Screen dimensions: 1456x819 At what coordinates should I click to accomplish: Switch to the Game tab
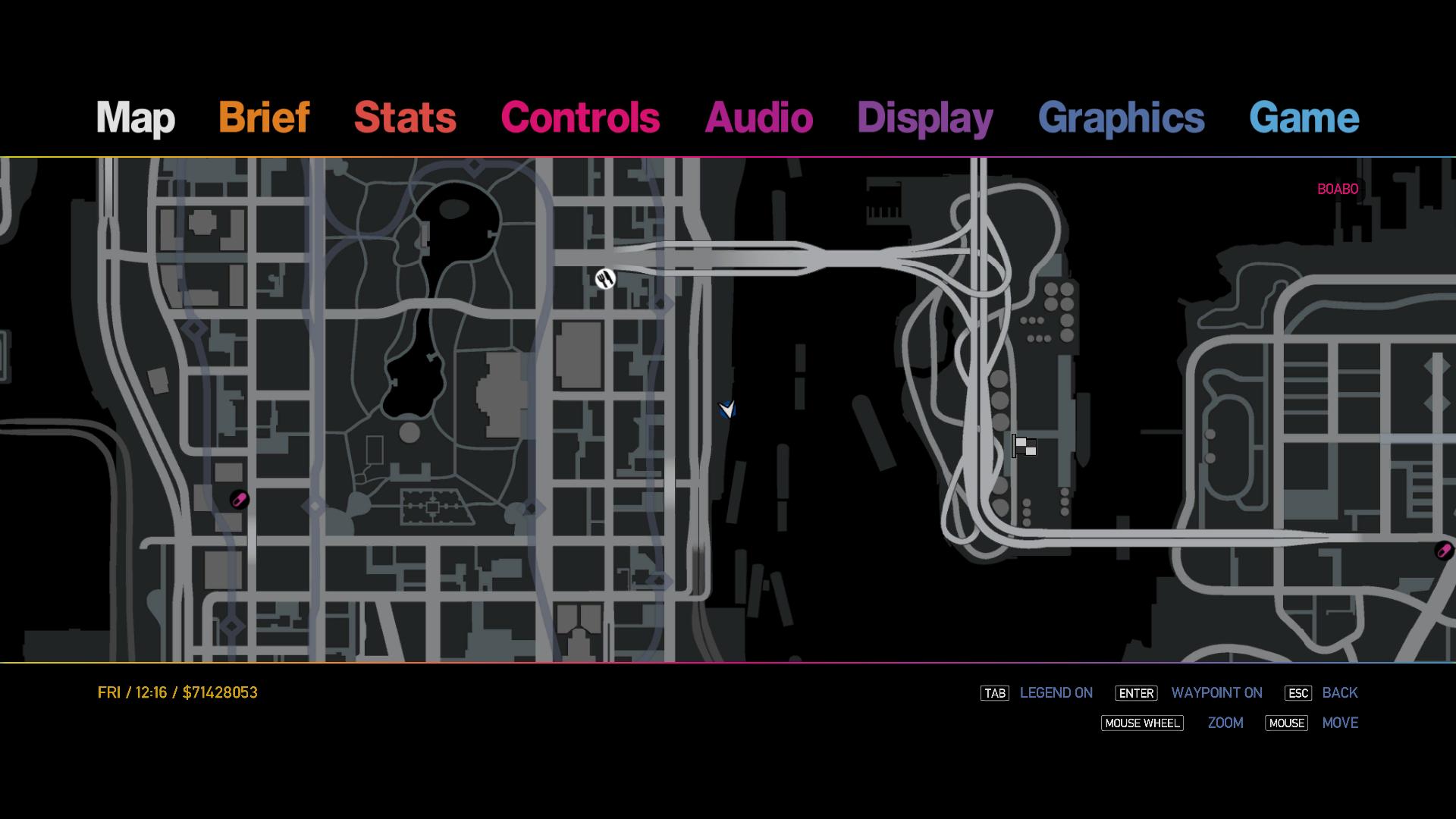pos(1304,118)
